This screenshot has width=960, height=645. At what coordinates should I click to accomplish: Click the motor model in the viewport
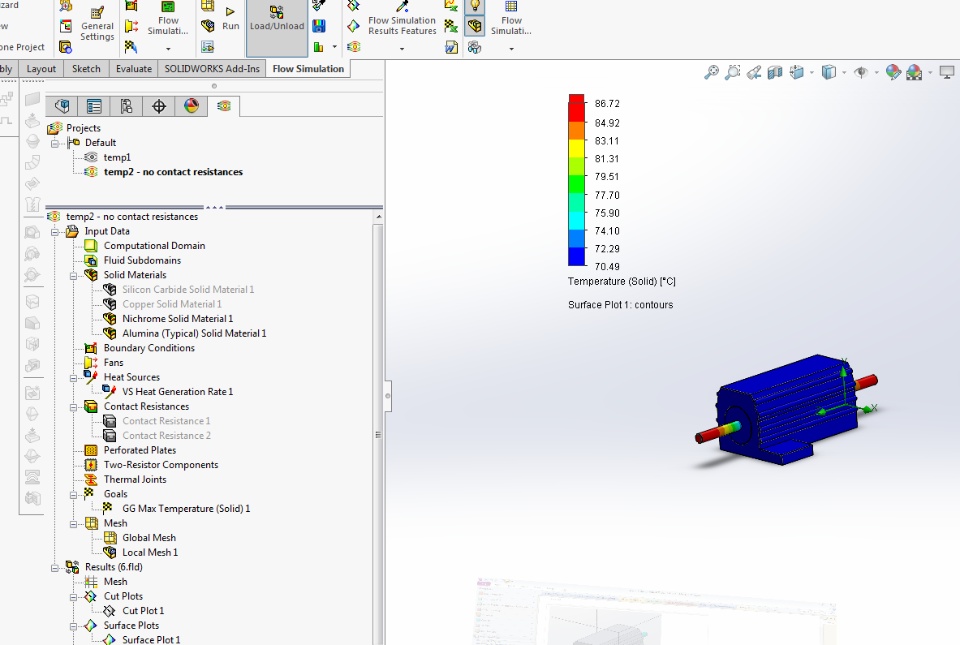click(x=787, y=409)
